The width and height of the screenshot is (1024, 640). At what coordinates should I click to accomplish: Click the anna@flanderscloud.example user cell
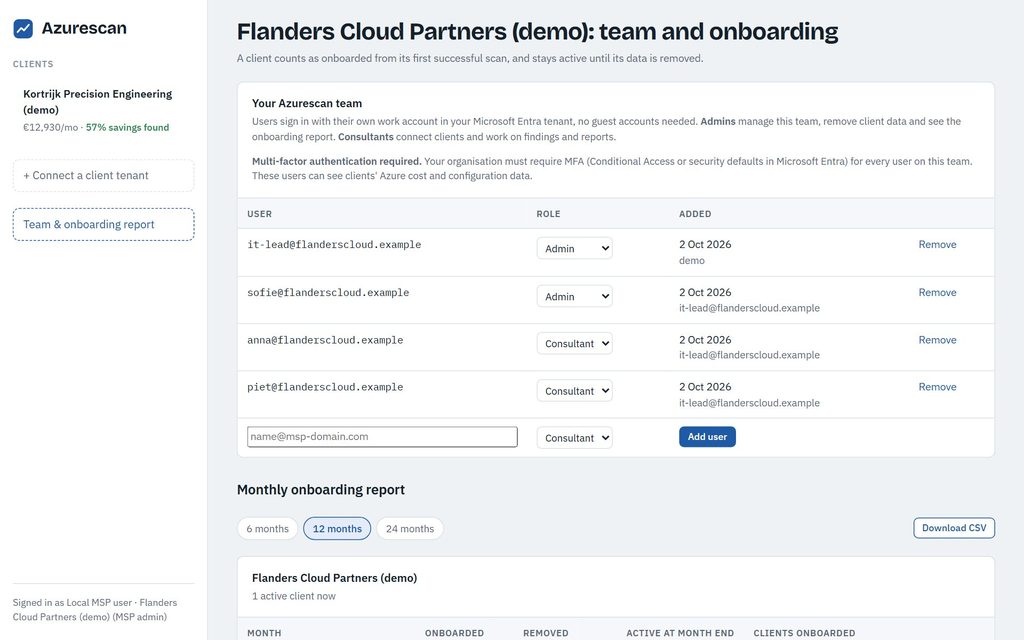click(325, 340)
